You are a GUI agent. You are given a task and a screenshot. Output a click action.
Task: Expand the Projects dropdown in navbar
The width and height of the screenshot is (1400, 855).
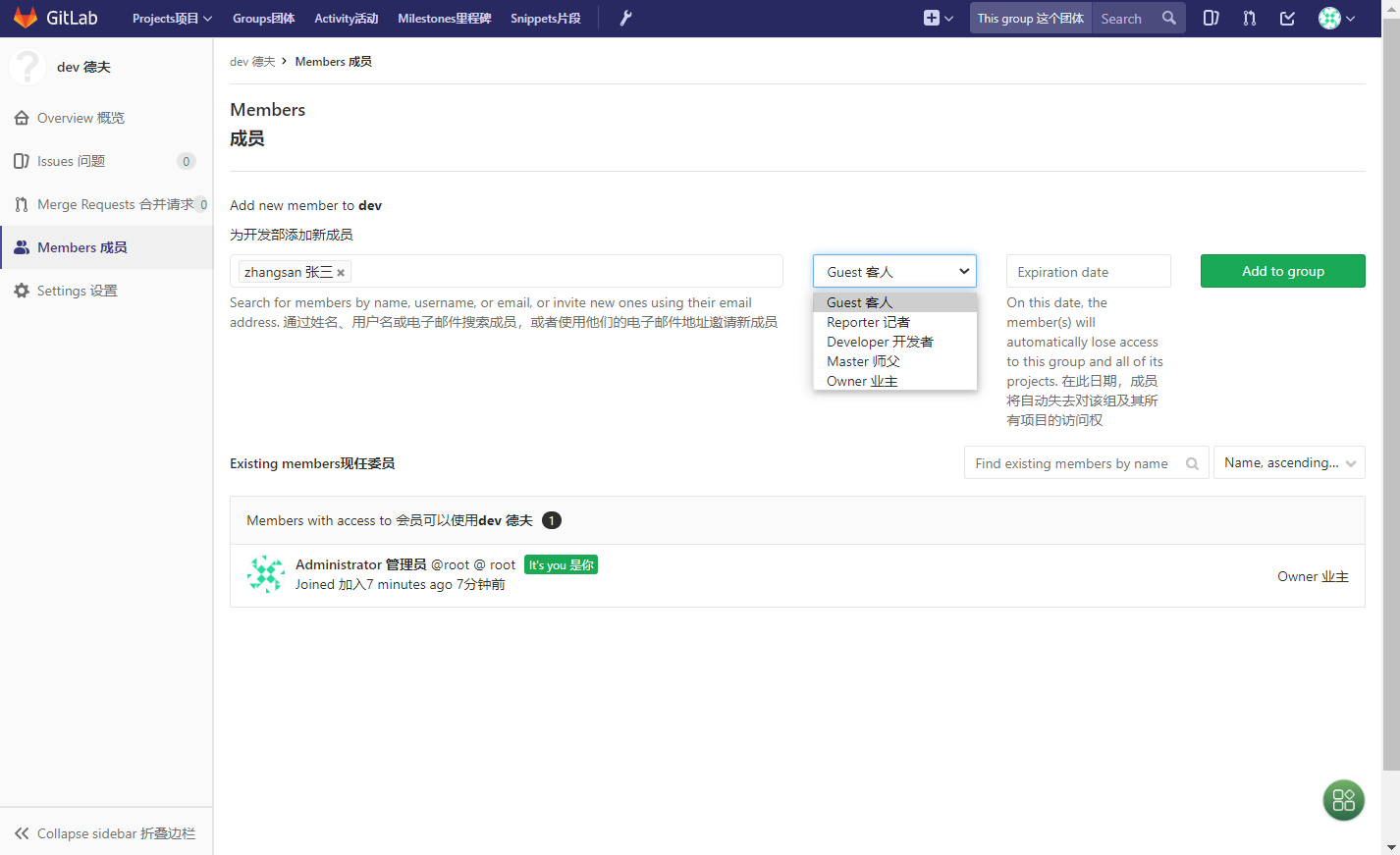click(172, 18)
